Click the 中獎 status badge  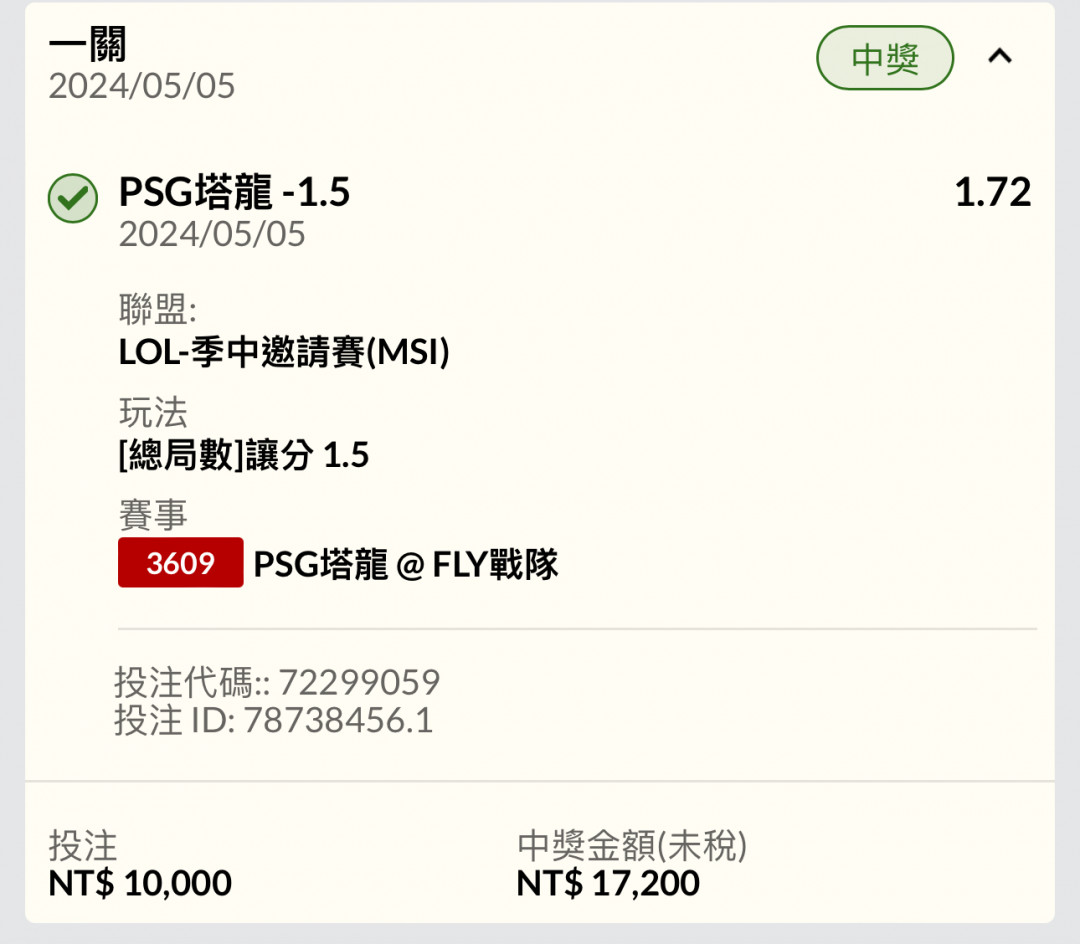(885, 58)
